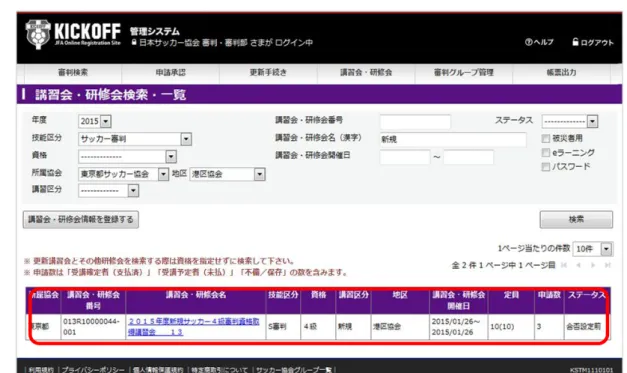Open the 審判グループ管理 menu tab

click(x=464, y=72)
